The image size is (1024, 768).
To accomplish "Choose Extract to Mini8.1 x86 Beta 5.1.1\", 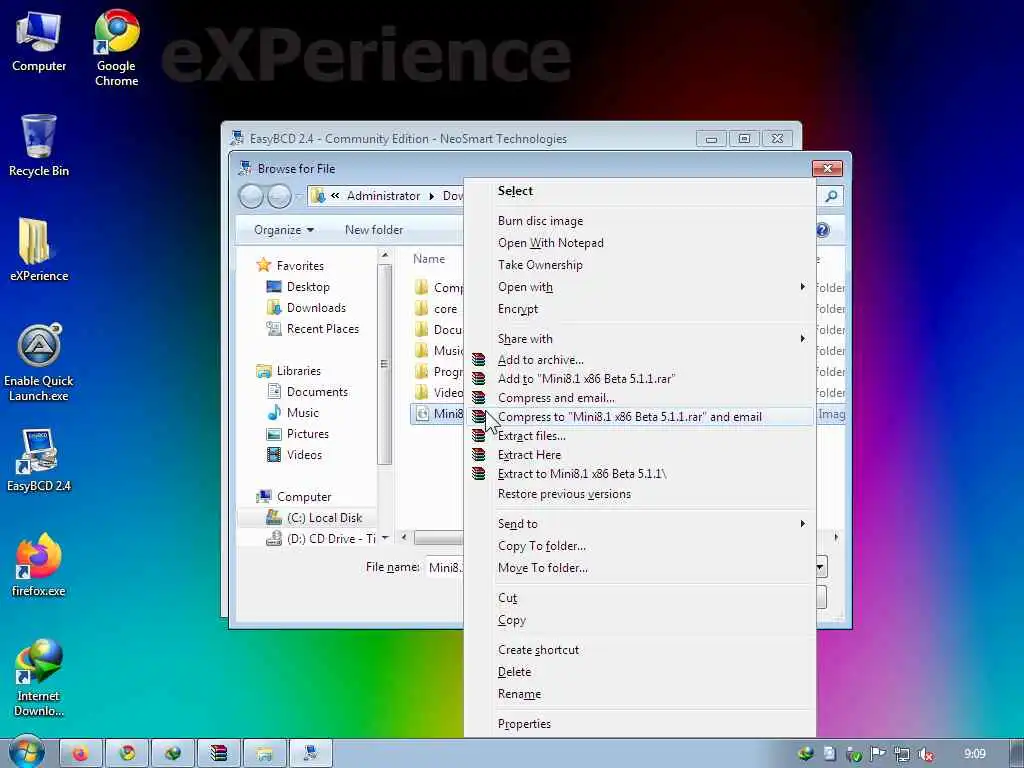I will [640, 473].
